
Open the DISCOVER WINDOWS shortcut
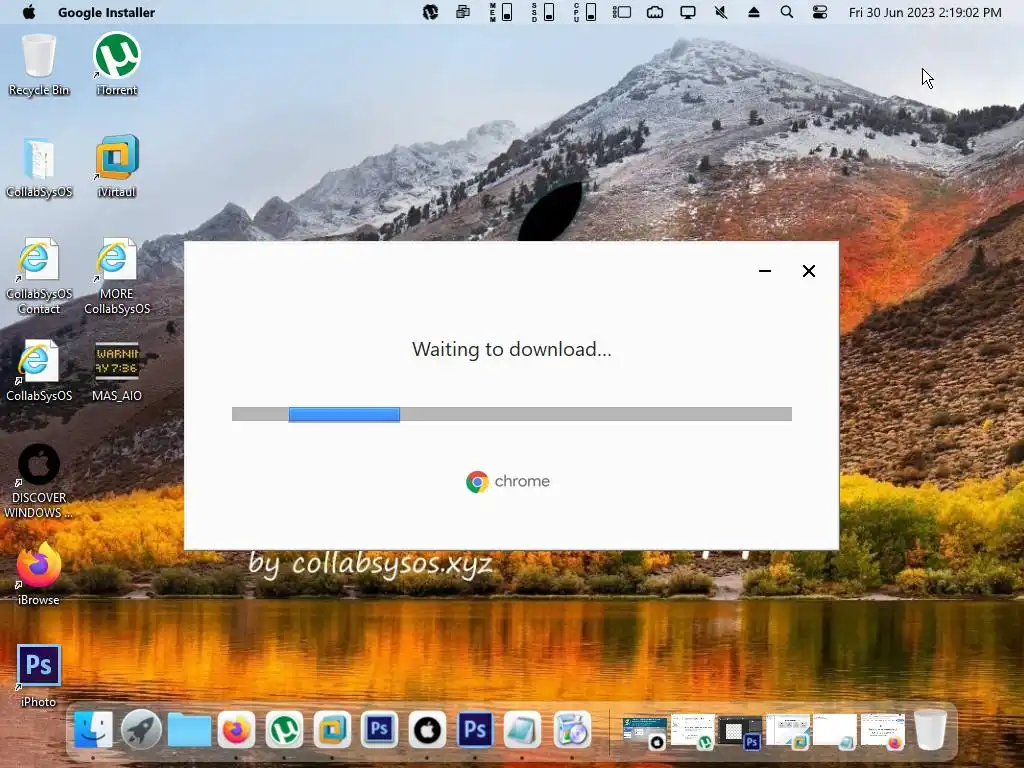click(x=39, y=481)
